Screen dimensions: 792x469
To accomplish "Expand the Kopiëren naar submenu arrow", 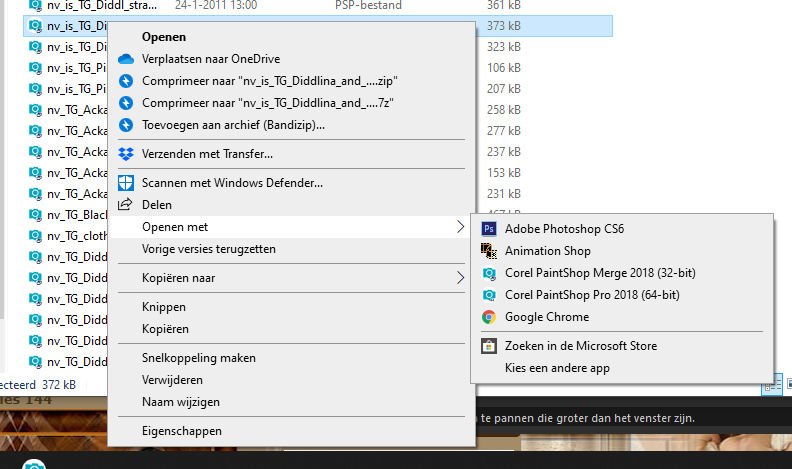I will pos(460,278).
